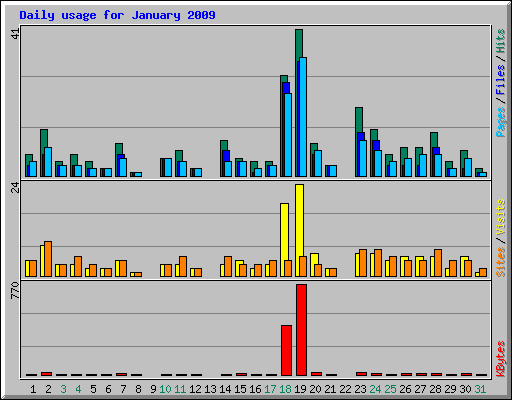This screenshot has width=512, height=400.
Task: Click the KBytes legend label
Action: pyautogui.click(x=500, y=359)
